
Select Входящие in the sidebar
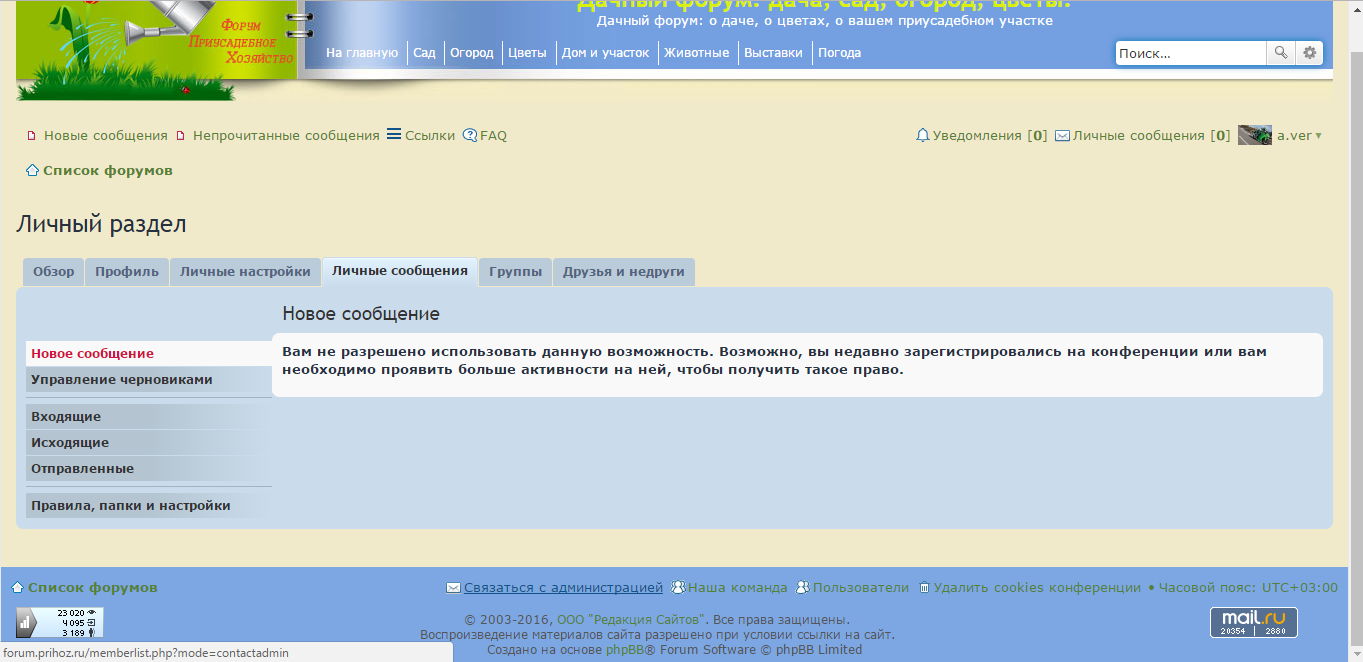[x=66, y=416]
